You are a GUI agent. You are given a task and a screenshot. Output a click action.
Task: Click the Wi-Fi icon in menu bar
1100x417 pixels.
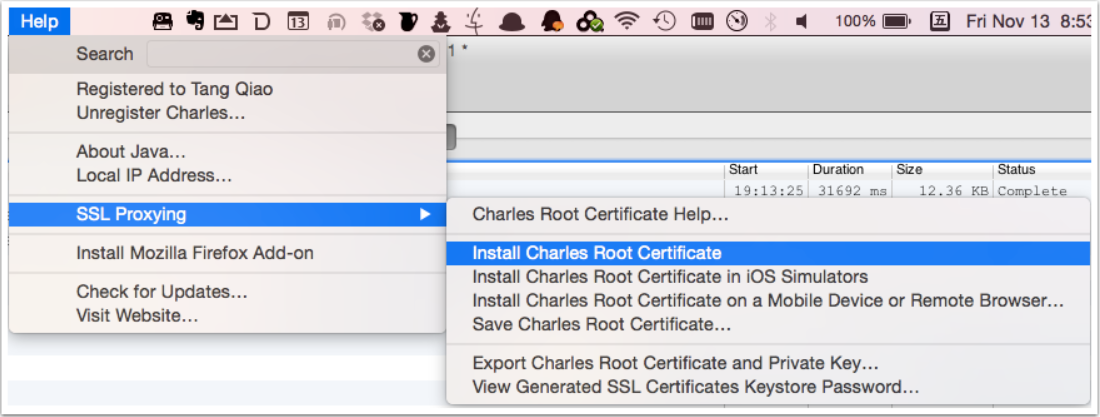626,22
